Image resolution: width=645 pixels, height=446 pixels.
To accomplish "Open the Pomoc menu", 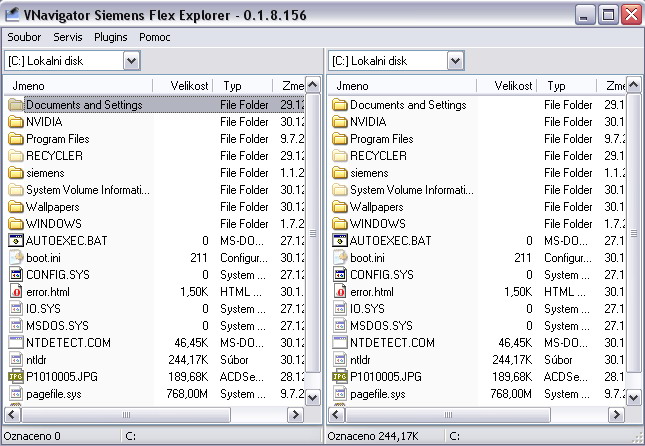I will coord(155,37).
